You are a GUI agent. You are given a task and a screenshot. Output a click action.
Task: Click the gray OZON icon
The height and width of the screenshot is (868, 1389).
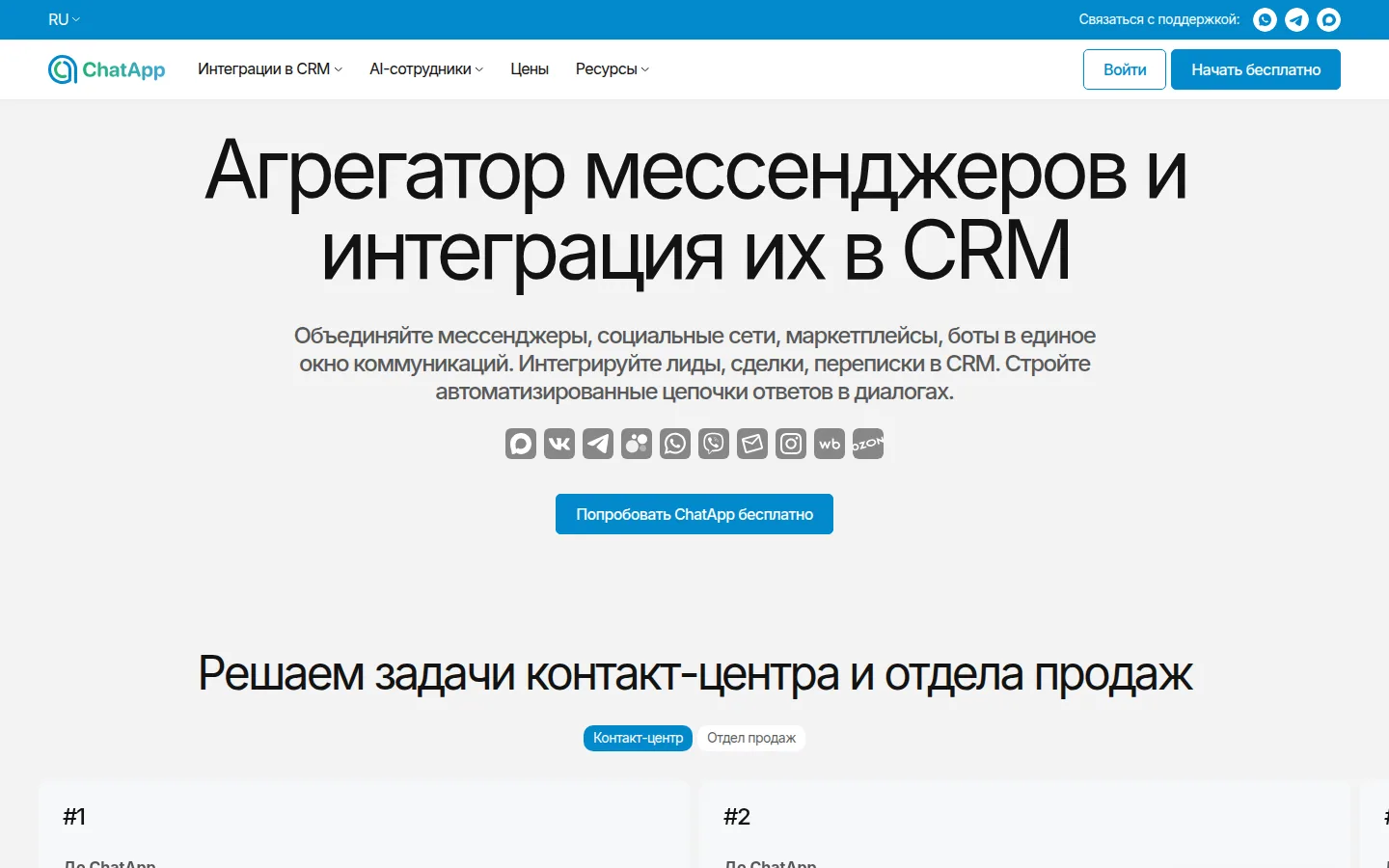tap(868, 444)
